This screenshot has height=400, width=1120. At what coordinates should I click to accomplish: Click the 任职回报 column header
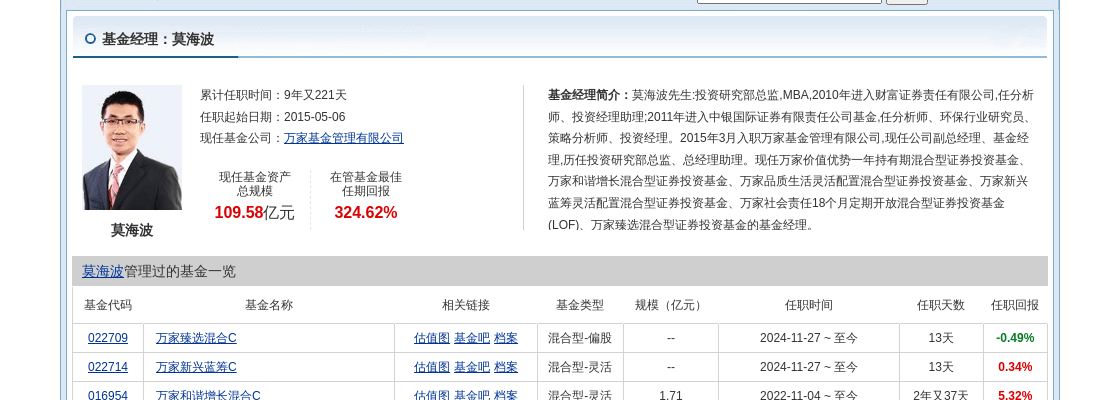(x=1015, y=305)
